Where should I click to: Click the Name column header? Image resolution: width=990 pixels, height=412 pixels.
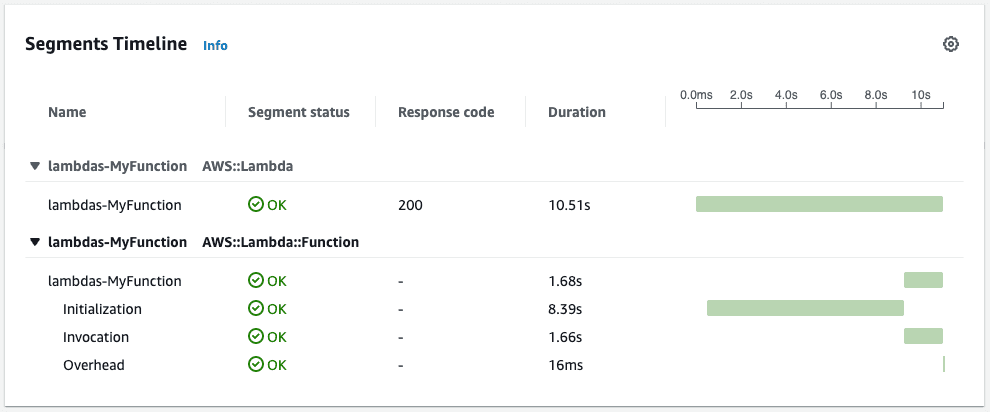tap(67, 112)
